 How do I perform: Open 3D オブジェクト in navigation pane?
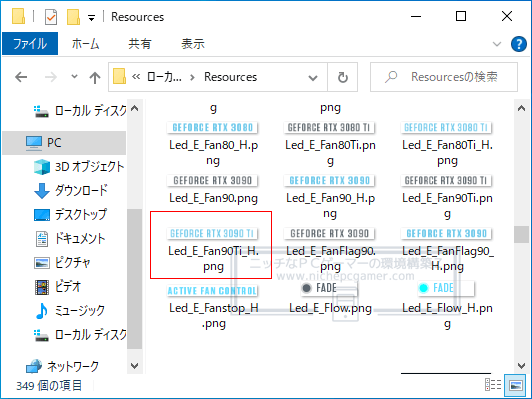(x=79, y=167)
